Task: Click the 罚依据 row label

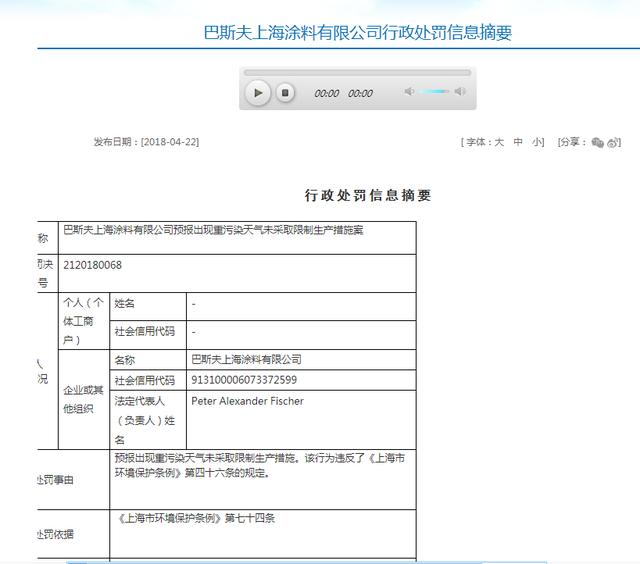Action: (56, 534)
